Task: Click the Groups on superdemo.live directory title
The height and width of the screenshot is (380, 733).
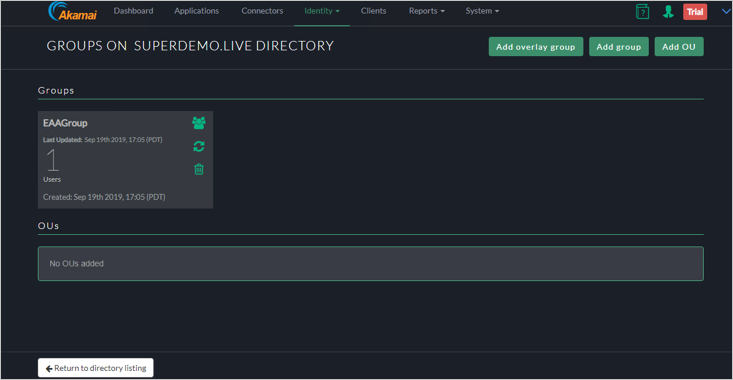Action: click(x=190, y=46)
